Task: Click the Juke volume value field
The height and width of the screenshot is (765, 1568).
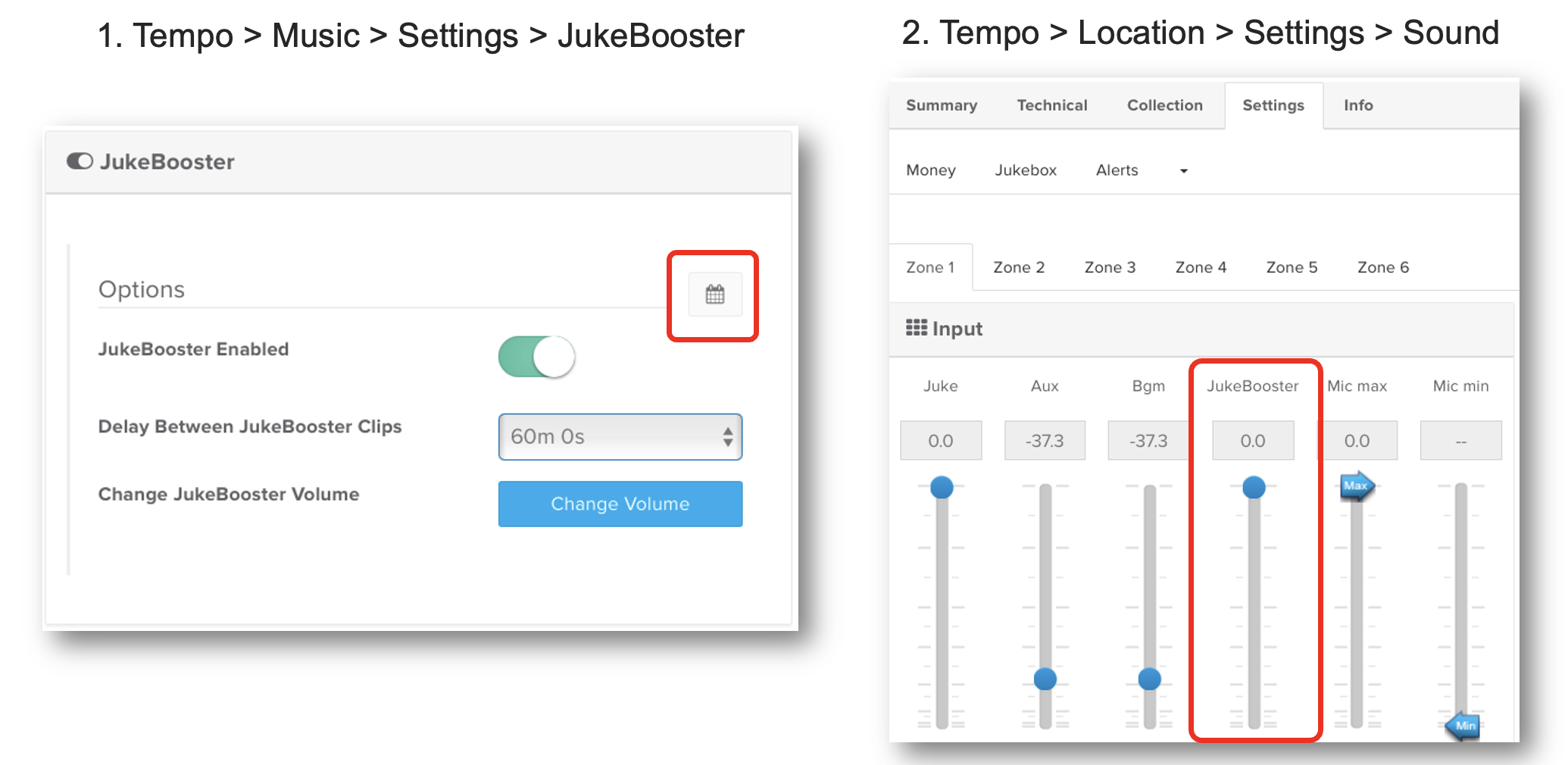Action: (x=941, y=441)
